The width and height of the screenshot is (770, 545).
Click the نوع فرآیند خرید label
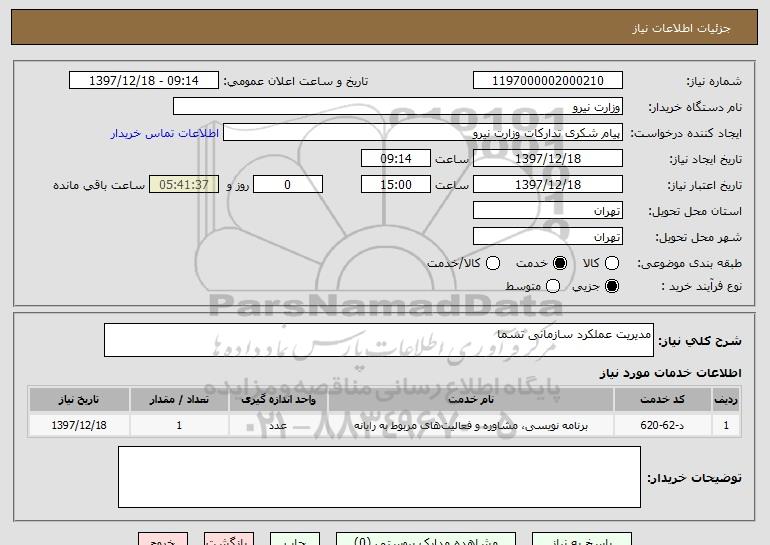pyautogui.click(x=702, y=286)
